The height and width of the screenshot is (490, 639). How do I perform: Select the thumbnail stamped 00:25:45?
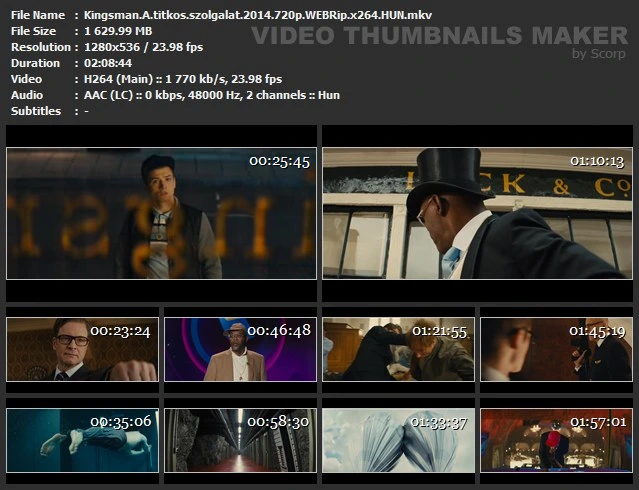point(161,213)
